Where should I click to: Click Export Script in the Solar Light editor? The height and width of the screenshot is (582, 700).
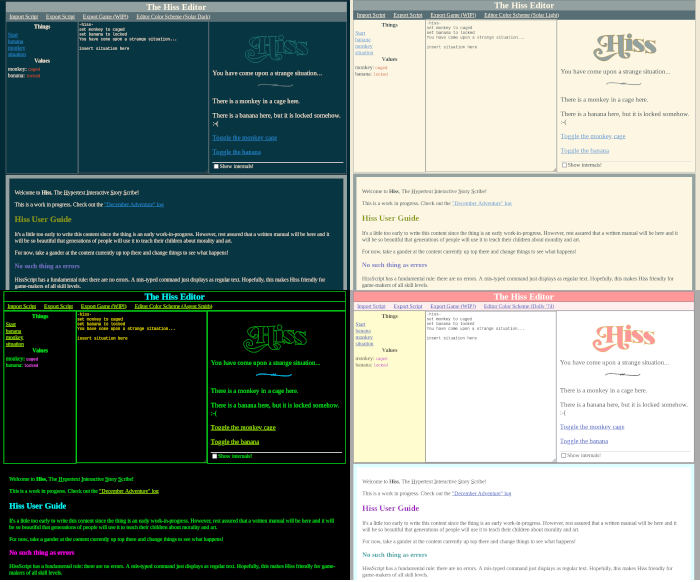click(408, 15)
